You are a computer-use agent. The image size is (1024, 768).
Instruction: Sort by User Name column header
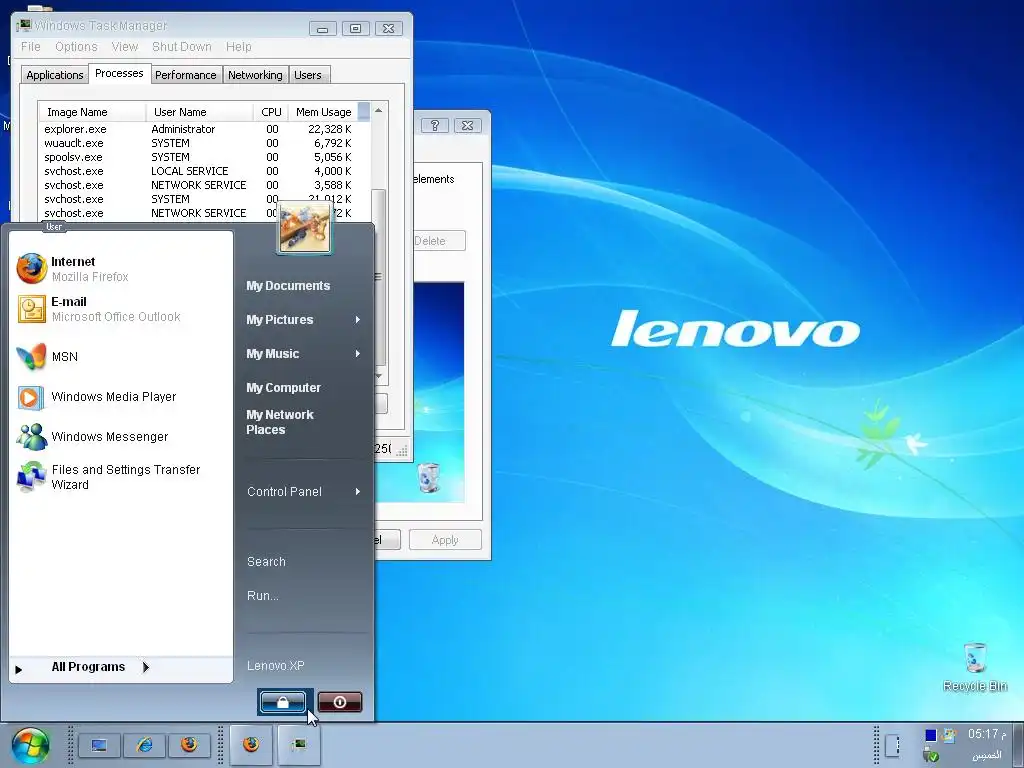tap(199, 112)
